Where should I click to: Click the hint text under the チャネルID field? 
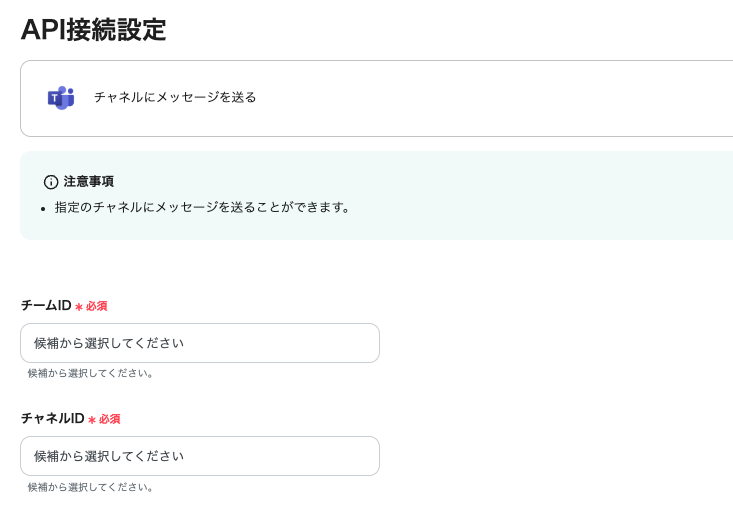tap(91, 487)
